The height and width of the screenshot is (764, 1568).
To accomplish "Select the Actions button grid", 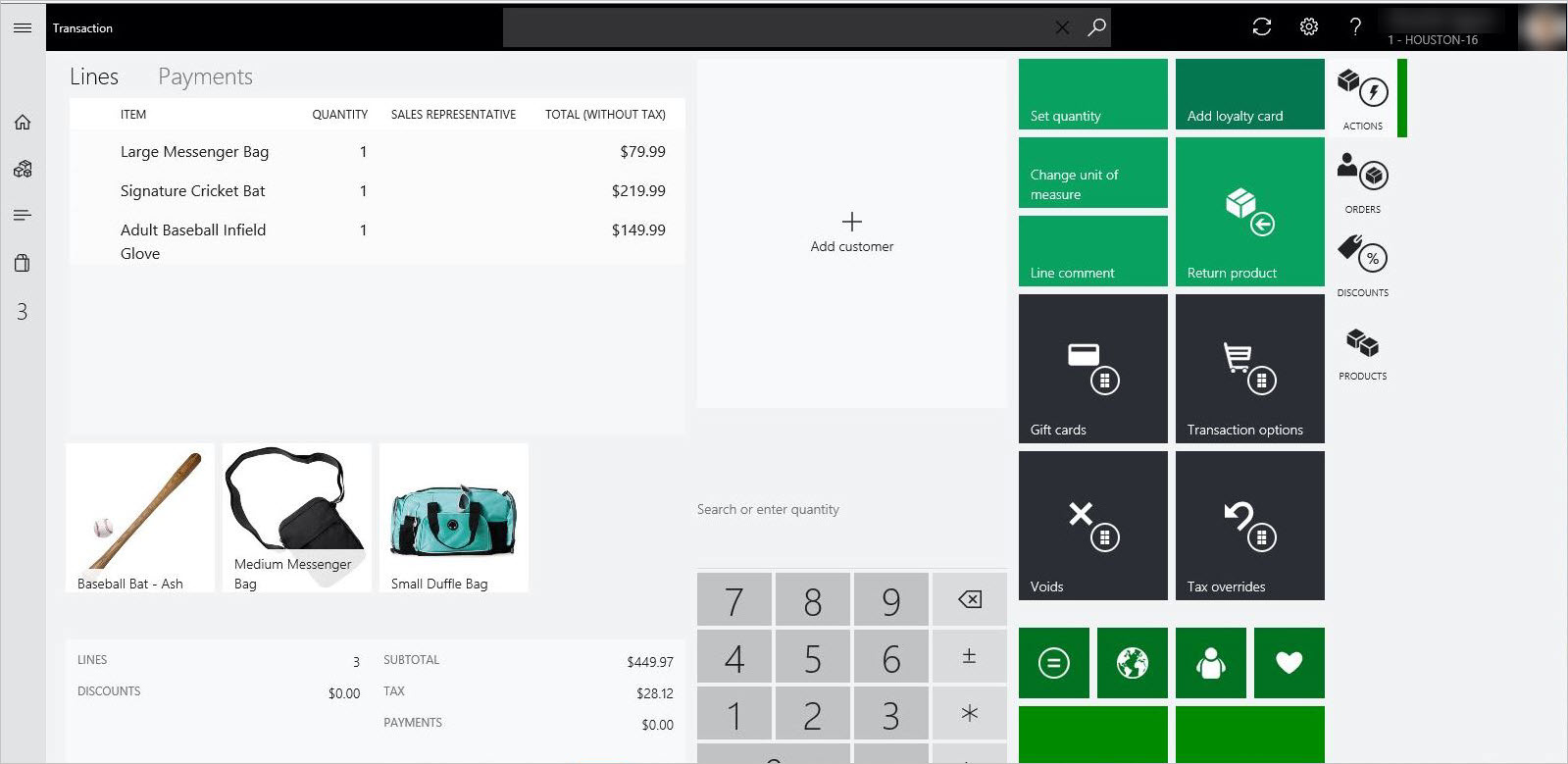I will [x=1363, y=99].
